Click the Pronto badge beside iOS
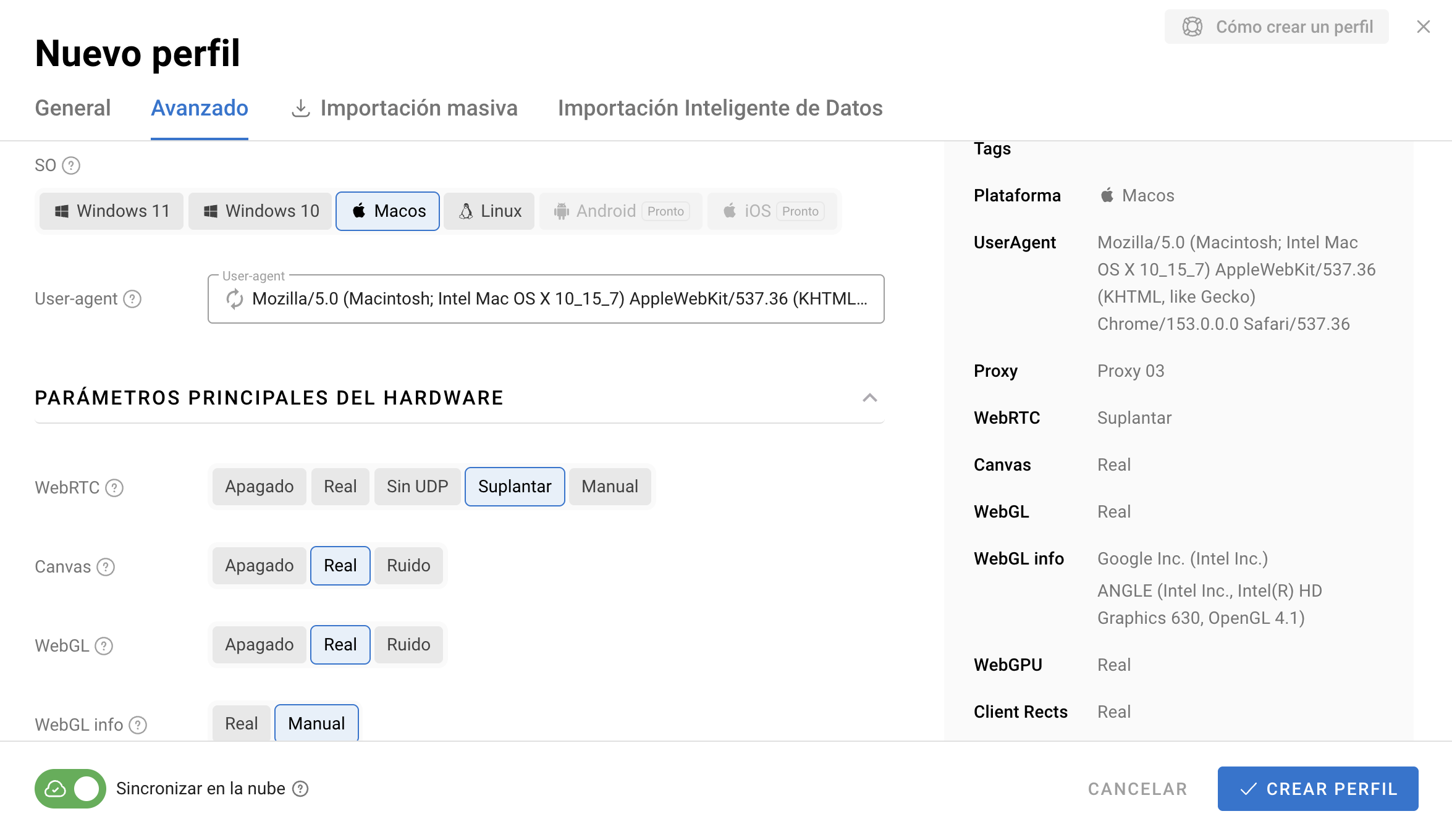The image size is (1452, 840). point(800,211)
